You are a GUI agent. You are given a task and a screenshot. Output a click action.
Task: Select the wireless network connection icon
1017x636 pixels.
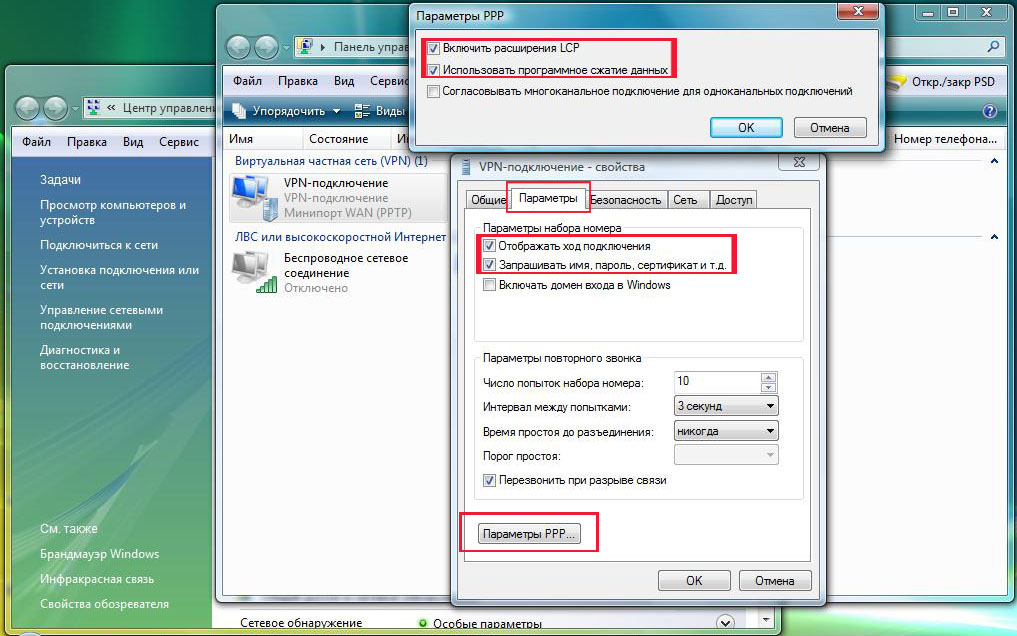pyautogui.click(x=254, y=272)
